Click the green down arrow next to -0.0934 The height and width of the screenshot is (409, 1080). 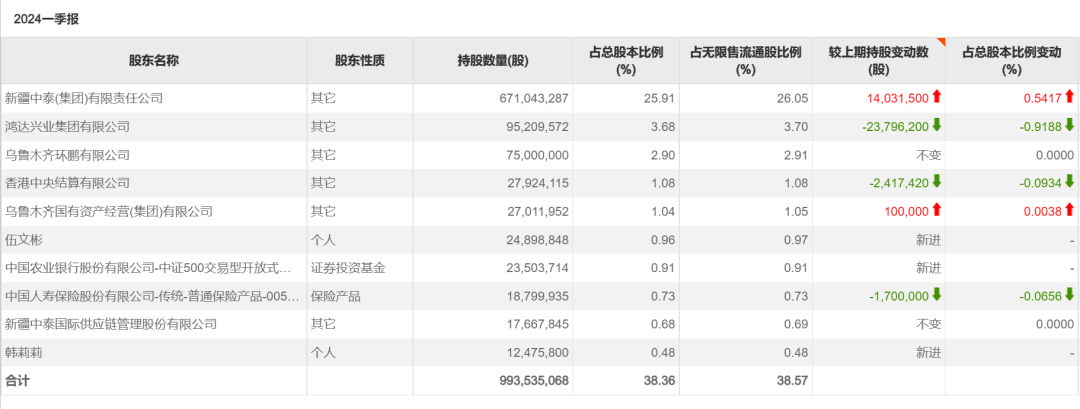tap(1069, 182)
